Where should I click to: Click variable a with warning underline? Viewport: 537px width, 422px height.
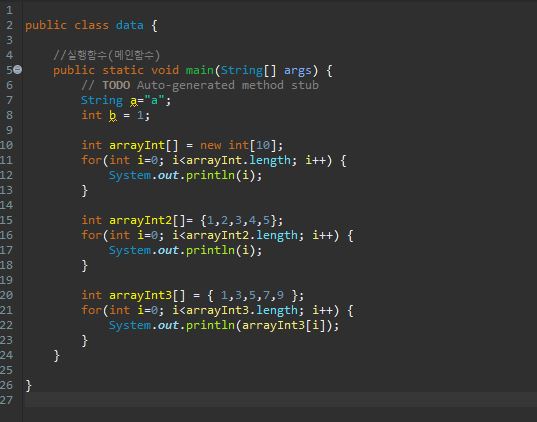point(134,101)
